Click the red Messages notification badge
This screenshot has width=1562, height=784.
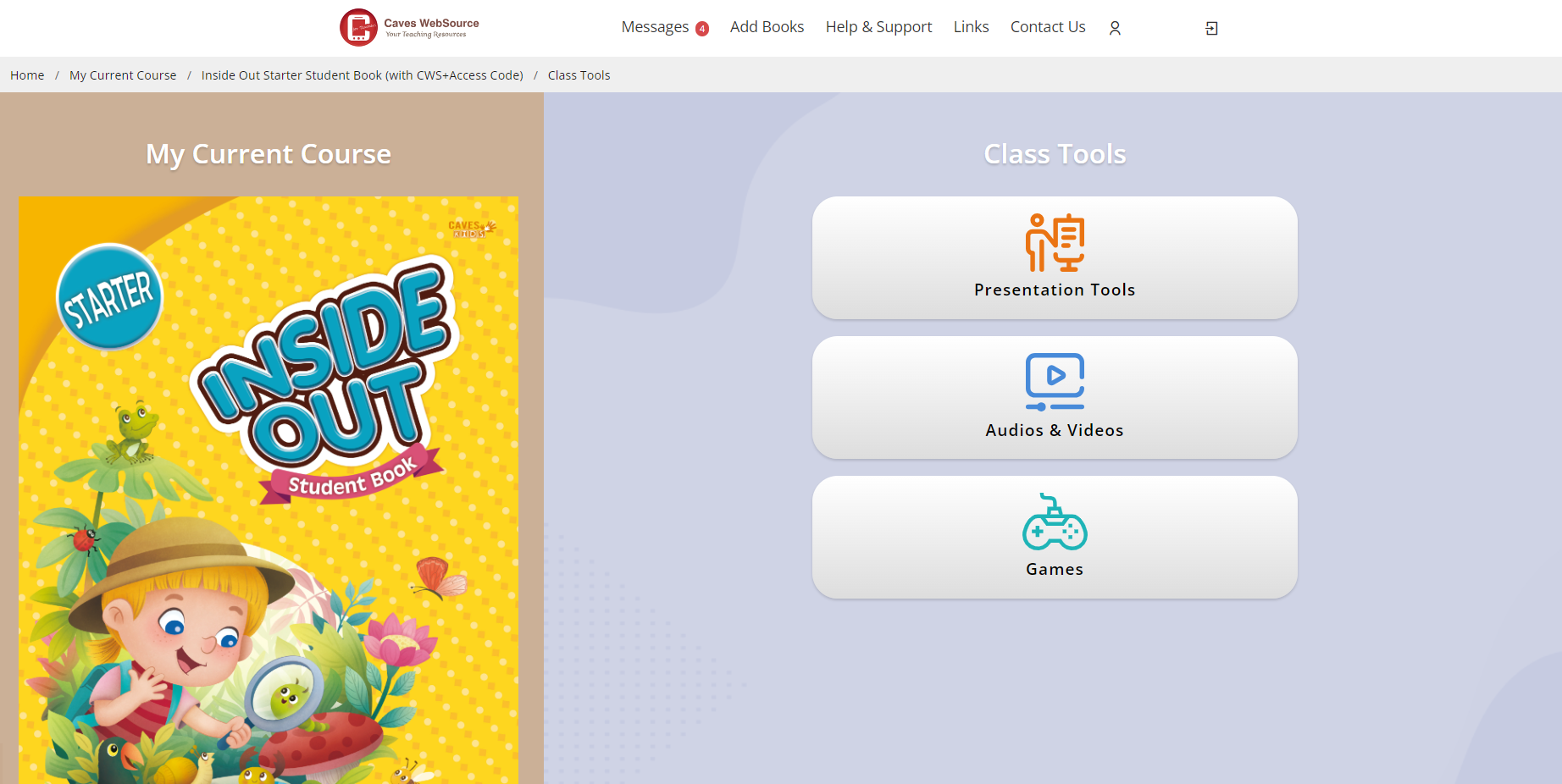tap(702, 29)
